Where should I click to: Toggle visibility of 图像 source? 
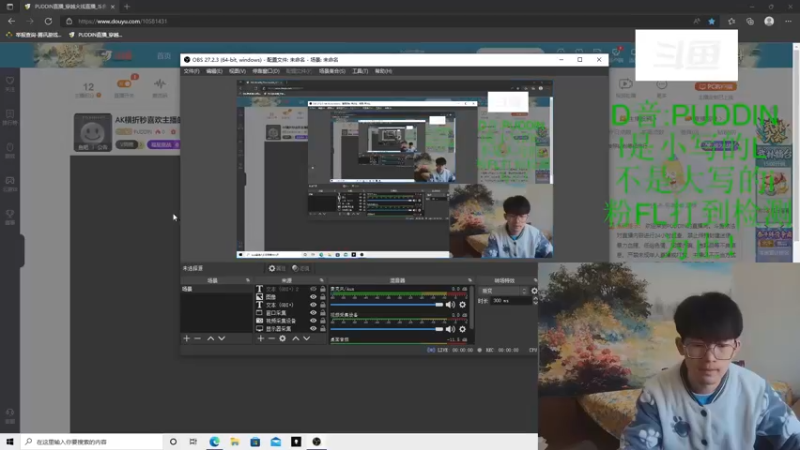coord(313,297)
